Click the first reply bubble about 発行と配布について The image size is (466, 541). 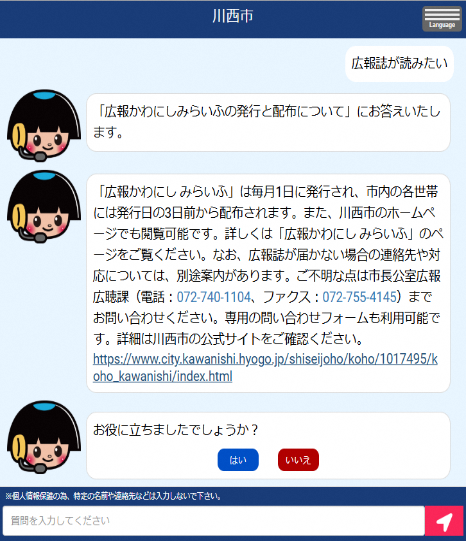(268, 122)
